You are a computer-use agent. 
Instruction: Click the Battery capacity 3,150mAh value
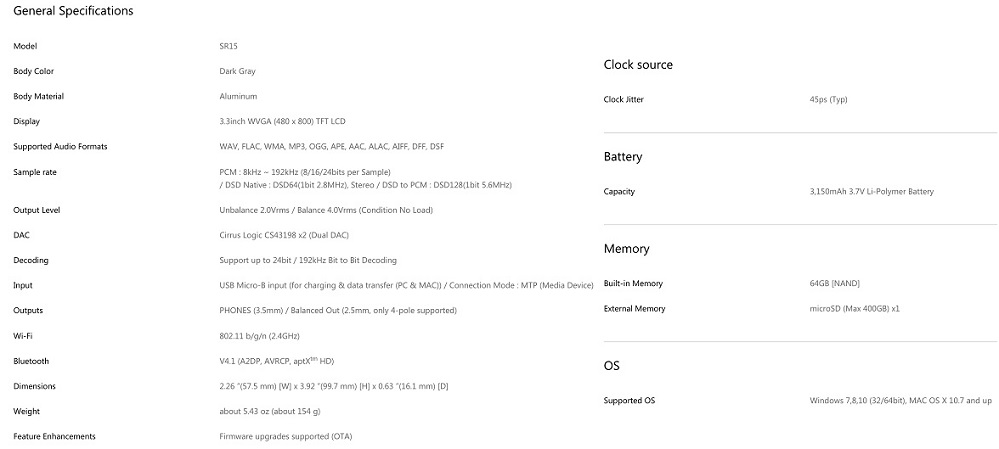872,191
